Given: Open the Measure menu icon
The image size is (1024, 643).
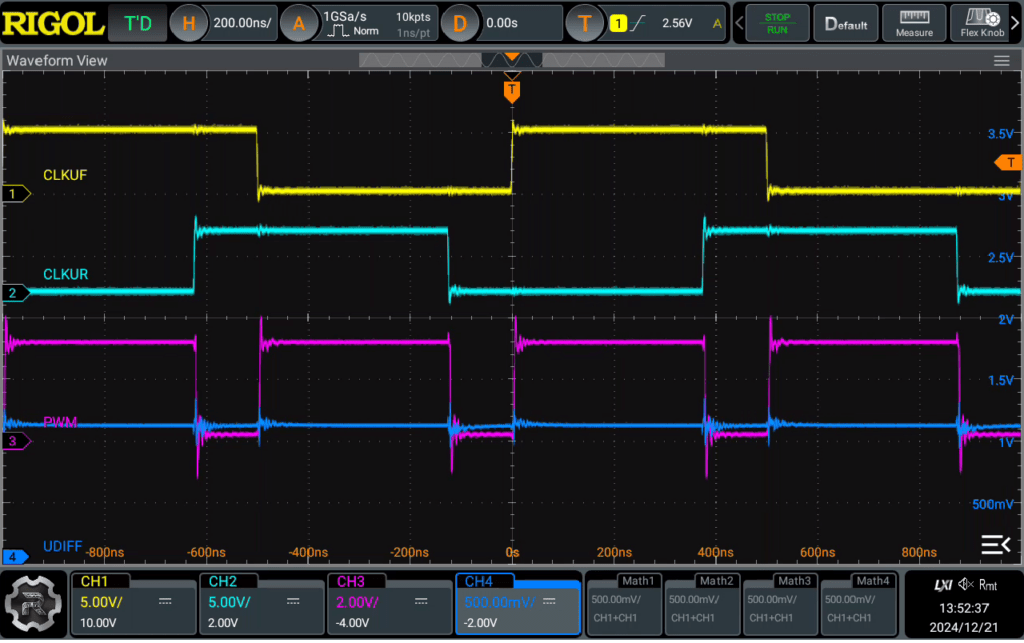Looking at the screenshot, I should pyautogui.click(x=914, y=24).
